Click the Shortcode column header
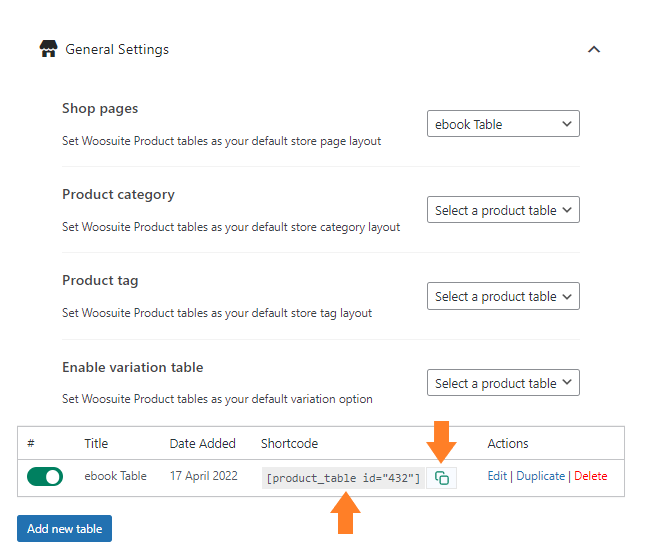The width and height of the screenshot is (645, 560). pyautogui.click(x=289, y=443)
